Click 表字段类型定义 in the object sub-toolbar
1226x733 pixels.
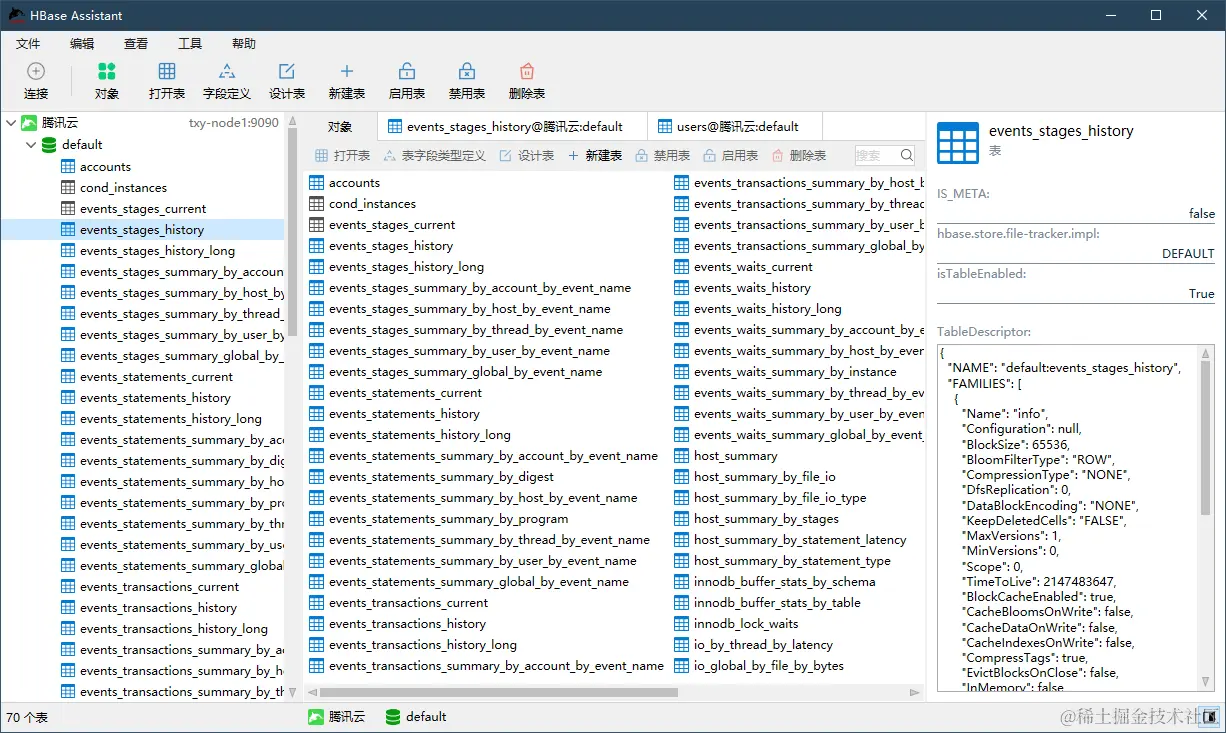coord(433,156)
